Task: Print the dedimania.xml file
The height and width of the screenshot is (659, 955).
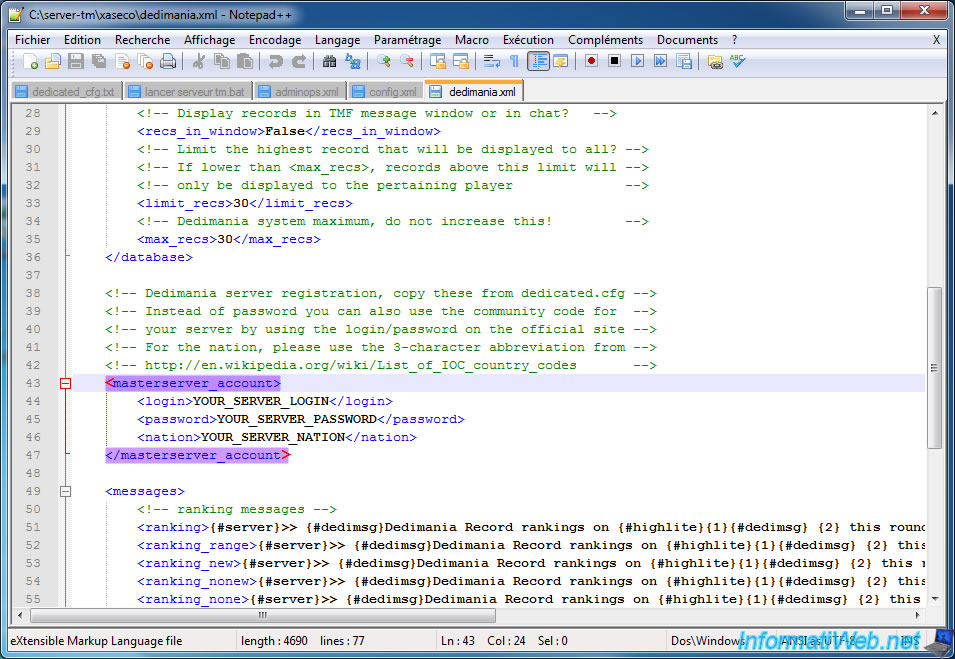Action: pyautogui.click(x=168, y=61)
